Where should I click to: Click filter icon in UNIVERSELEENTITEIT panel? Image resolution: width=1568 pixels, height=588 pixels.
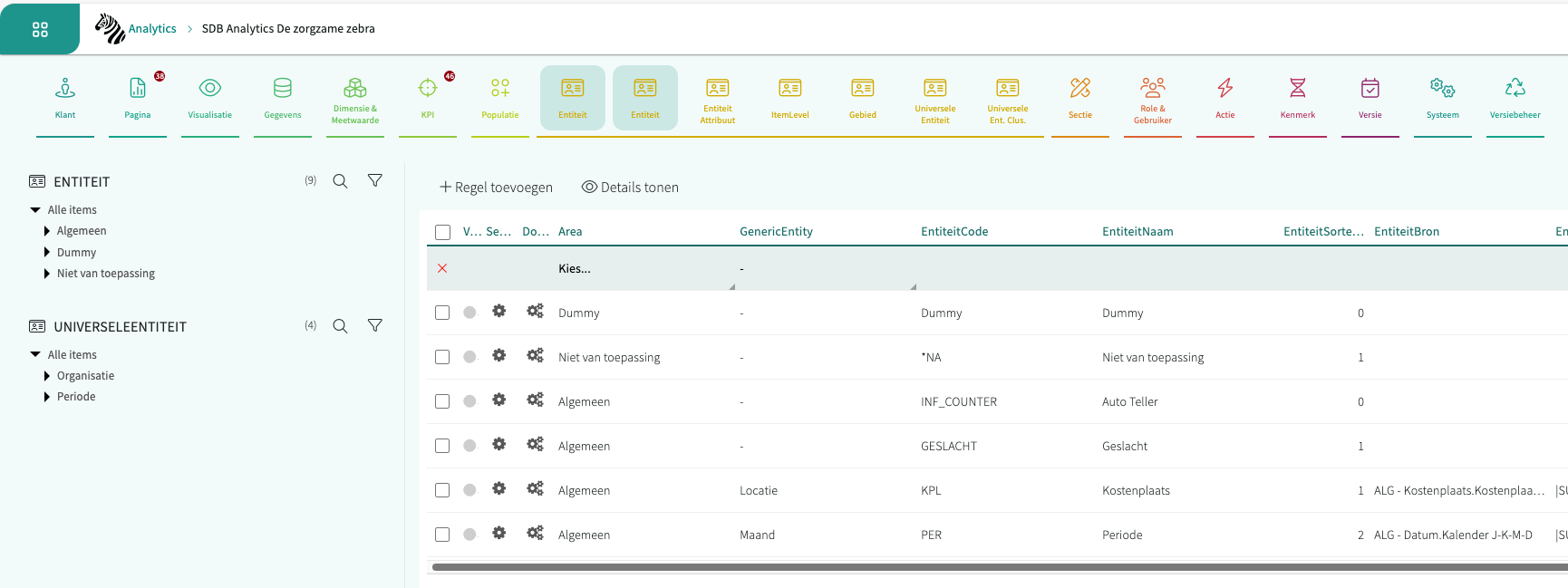374,325
